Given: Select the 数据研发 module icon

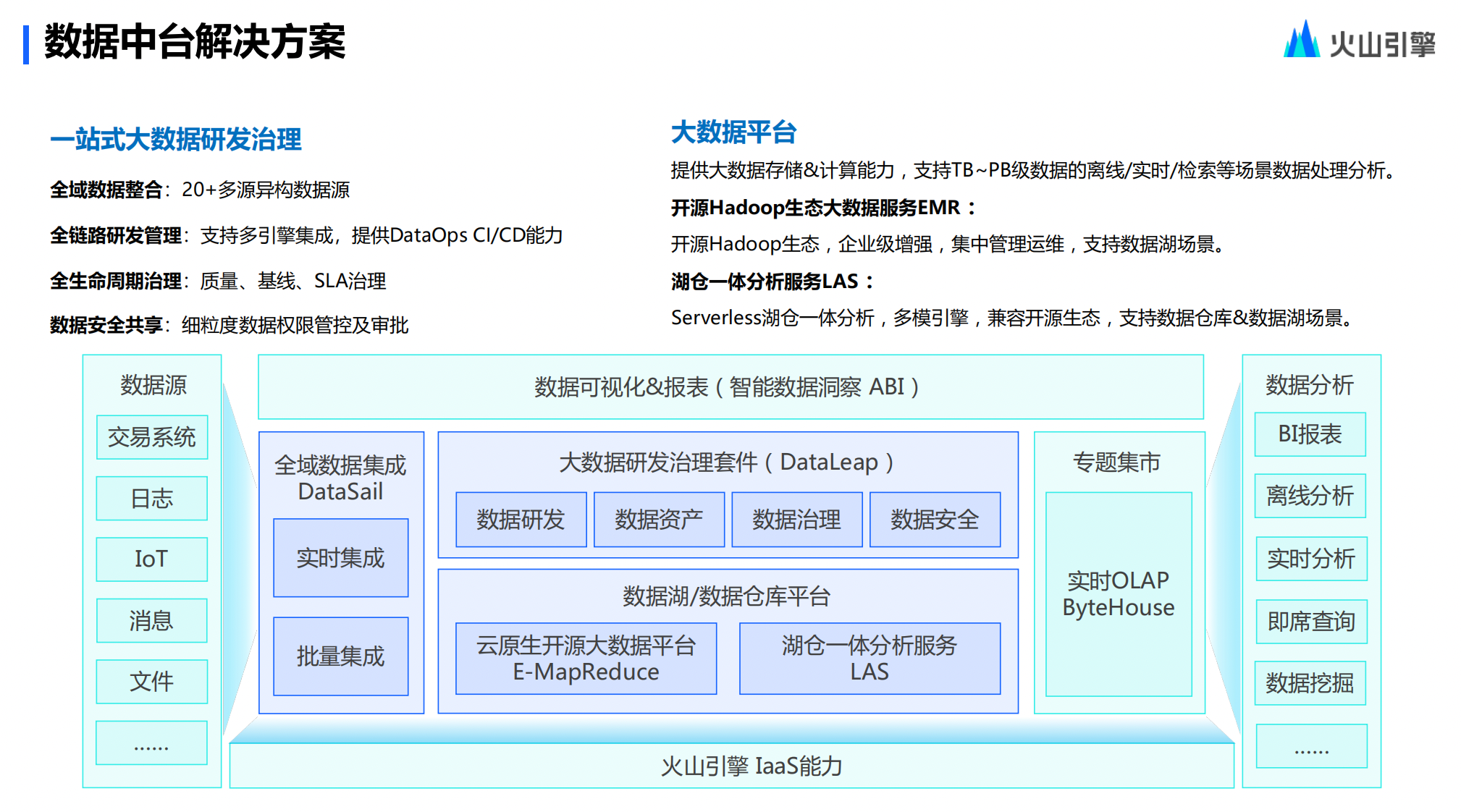Looking at the screenshot, I should coord(520,519).
